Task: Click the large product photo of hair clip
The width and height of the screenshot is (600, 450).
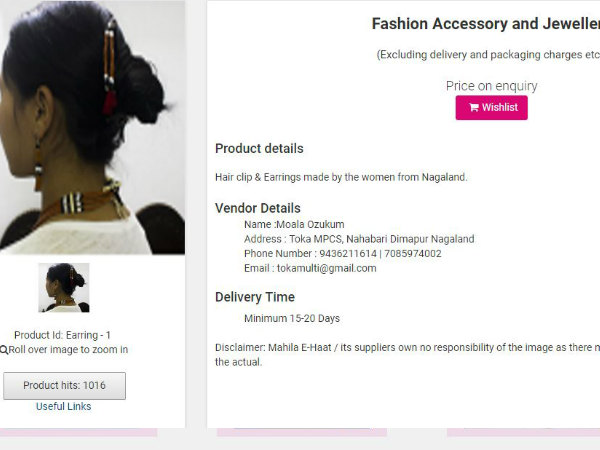Action: [92, 127]
